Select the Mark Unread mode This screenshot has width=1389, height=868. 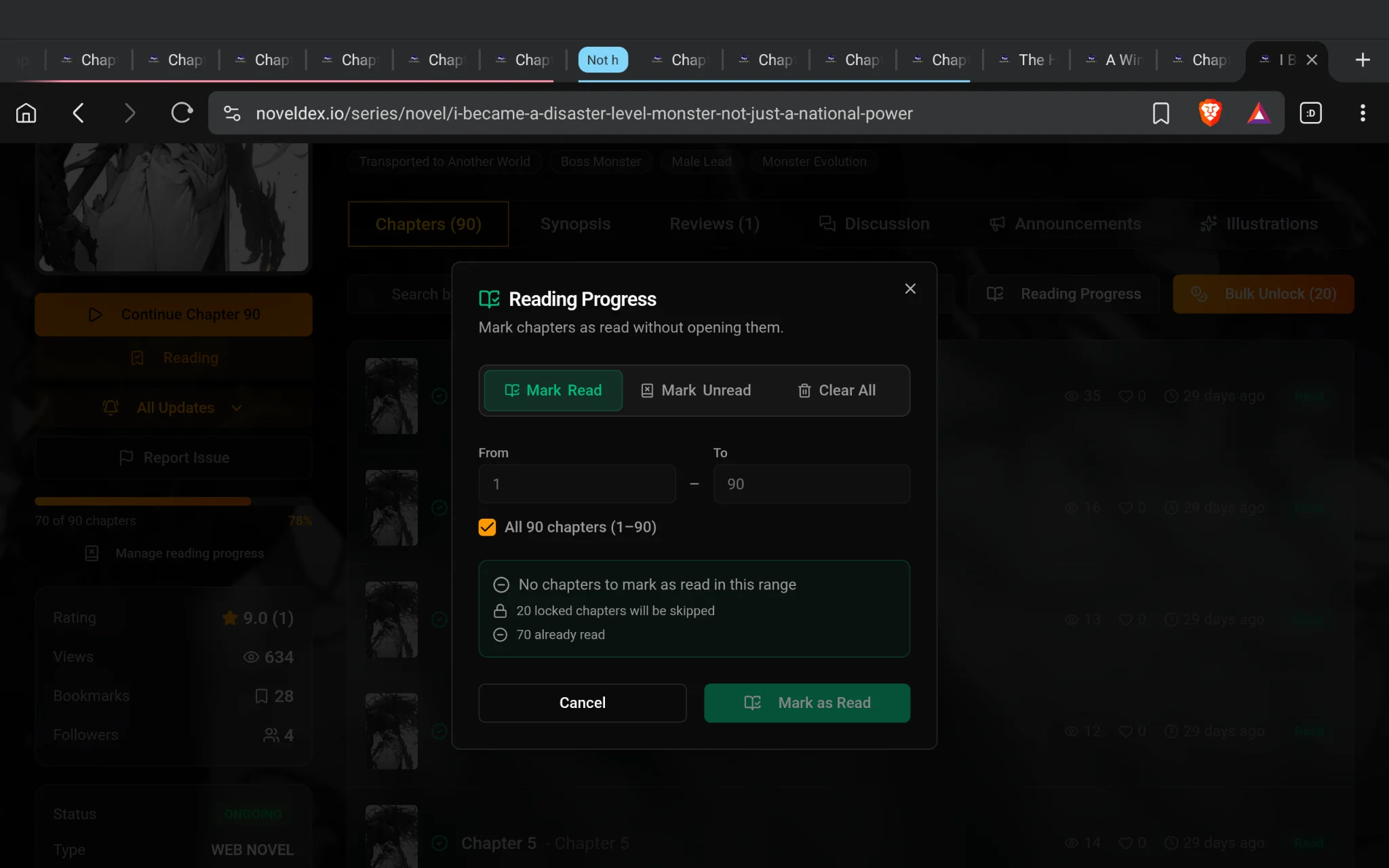[696, 391]
